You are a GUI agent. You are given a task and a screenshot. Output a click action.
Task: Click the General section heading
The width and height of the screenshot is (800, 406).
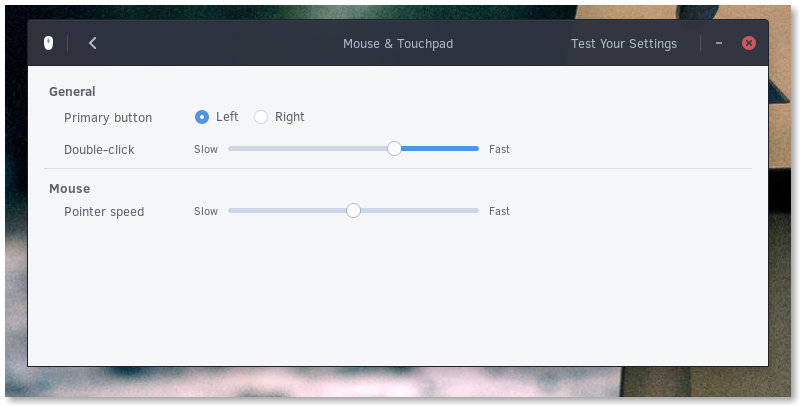(x=72, y=92)
